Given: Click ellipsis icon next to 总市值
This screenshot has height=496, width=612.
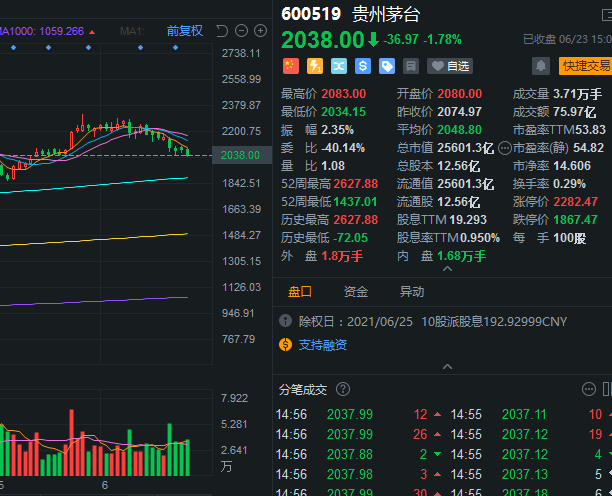Looking at the screenshot, I should click(x=505, y=148).
